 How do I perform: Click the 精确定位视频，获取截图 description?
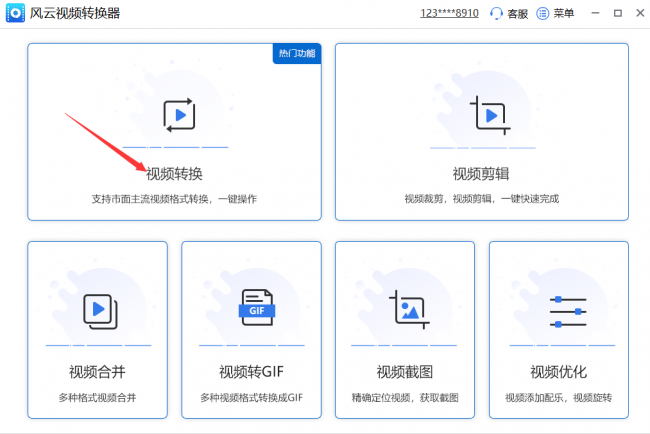(405, 398)
